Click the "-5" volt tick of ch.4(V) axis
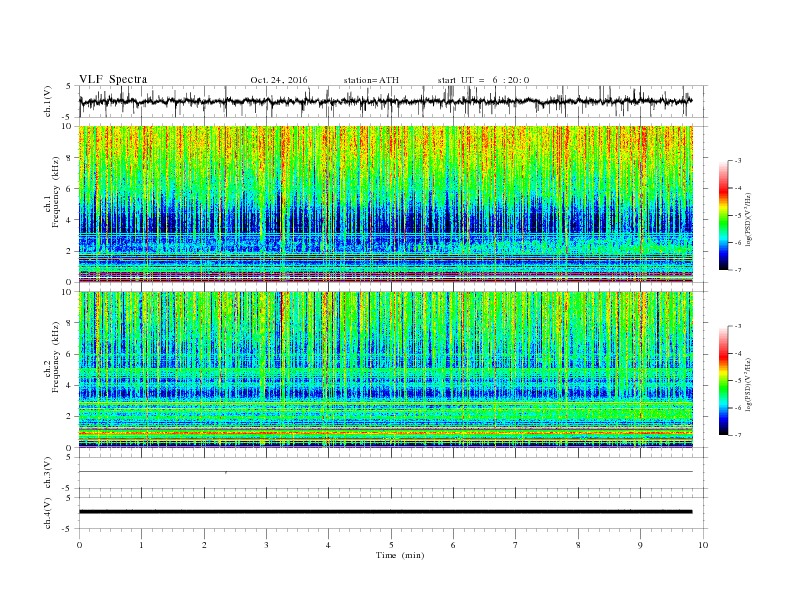Viewport: 792px width, 612px height. click(x=68, y=529)
